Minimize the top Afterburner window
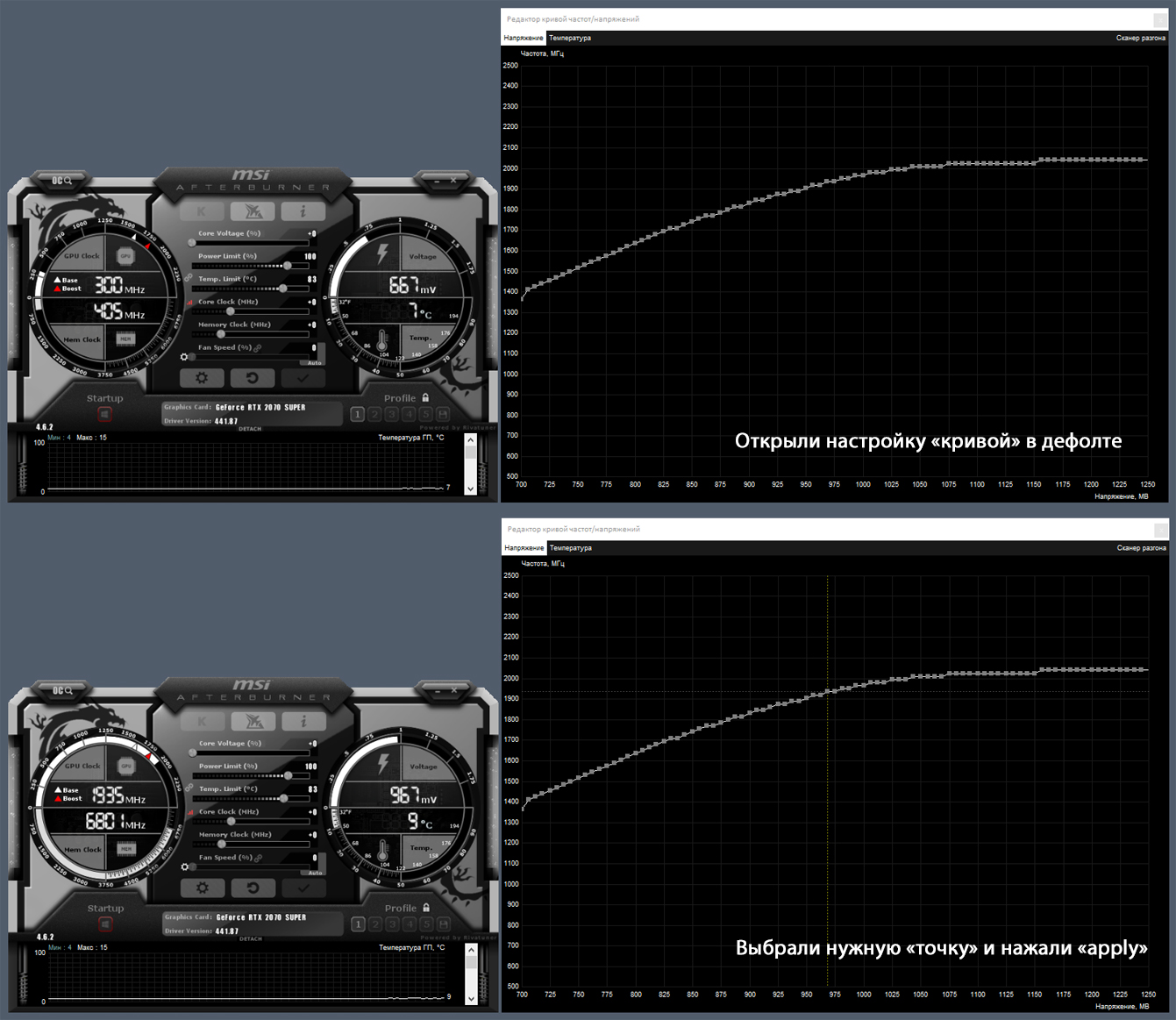1176x1020 pixels. point(437,180)
